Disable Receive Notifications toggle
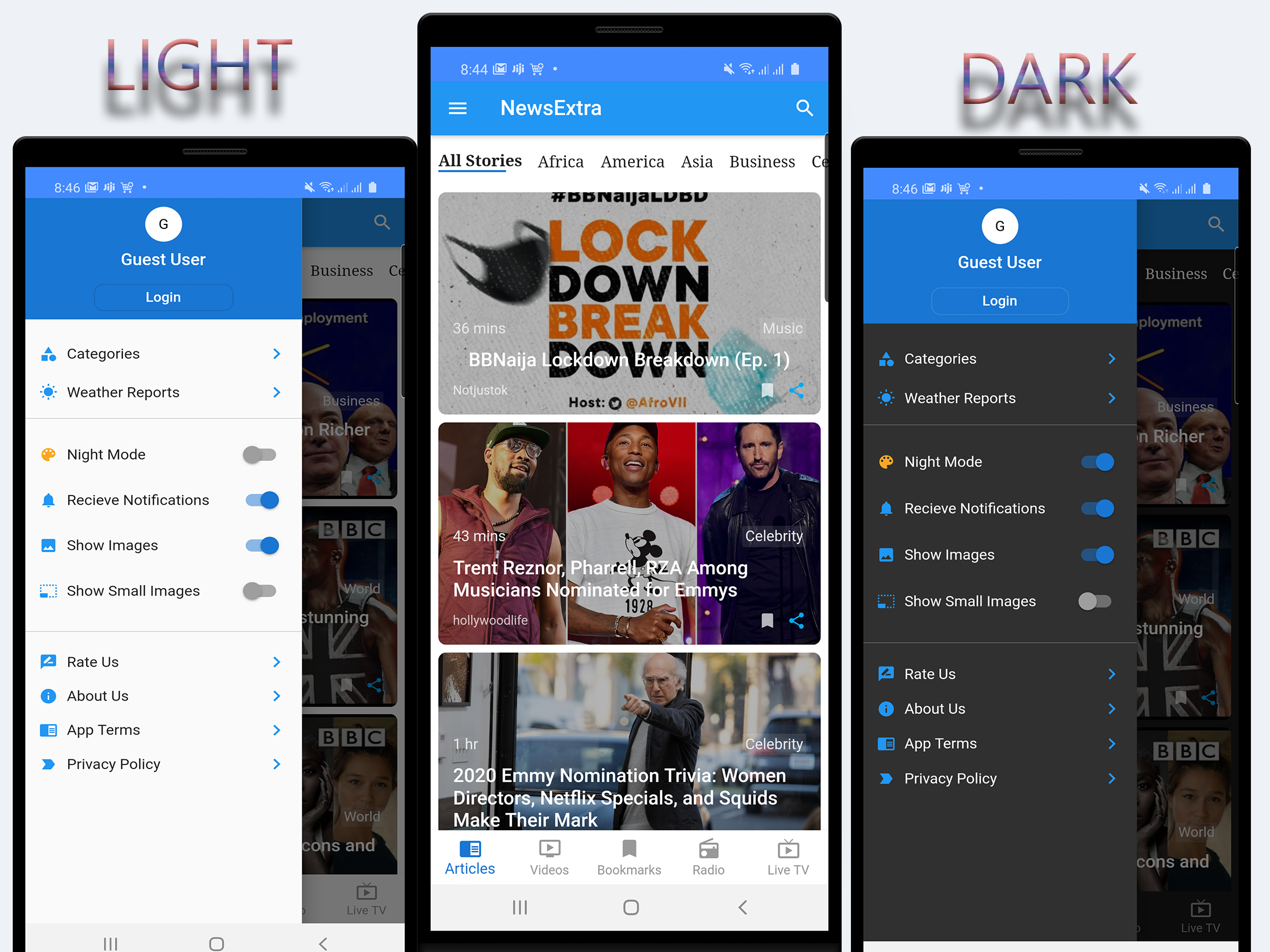1270x952 pixels. (x=262, y=500)
